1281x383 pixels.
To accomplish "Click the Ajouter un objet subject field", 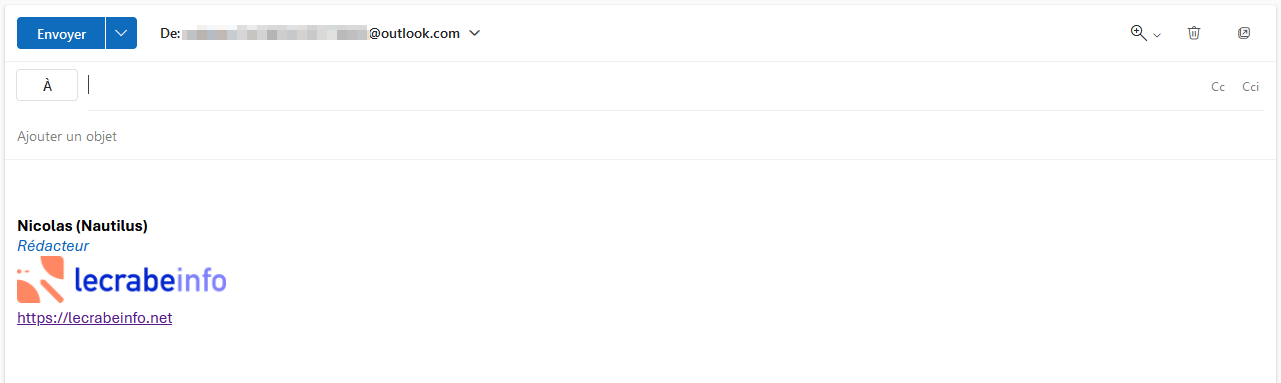I will (640, 136).
